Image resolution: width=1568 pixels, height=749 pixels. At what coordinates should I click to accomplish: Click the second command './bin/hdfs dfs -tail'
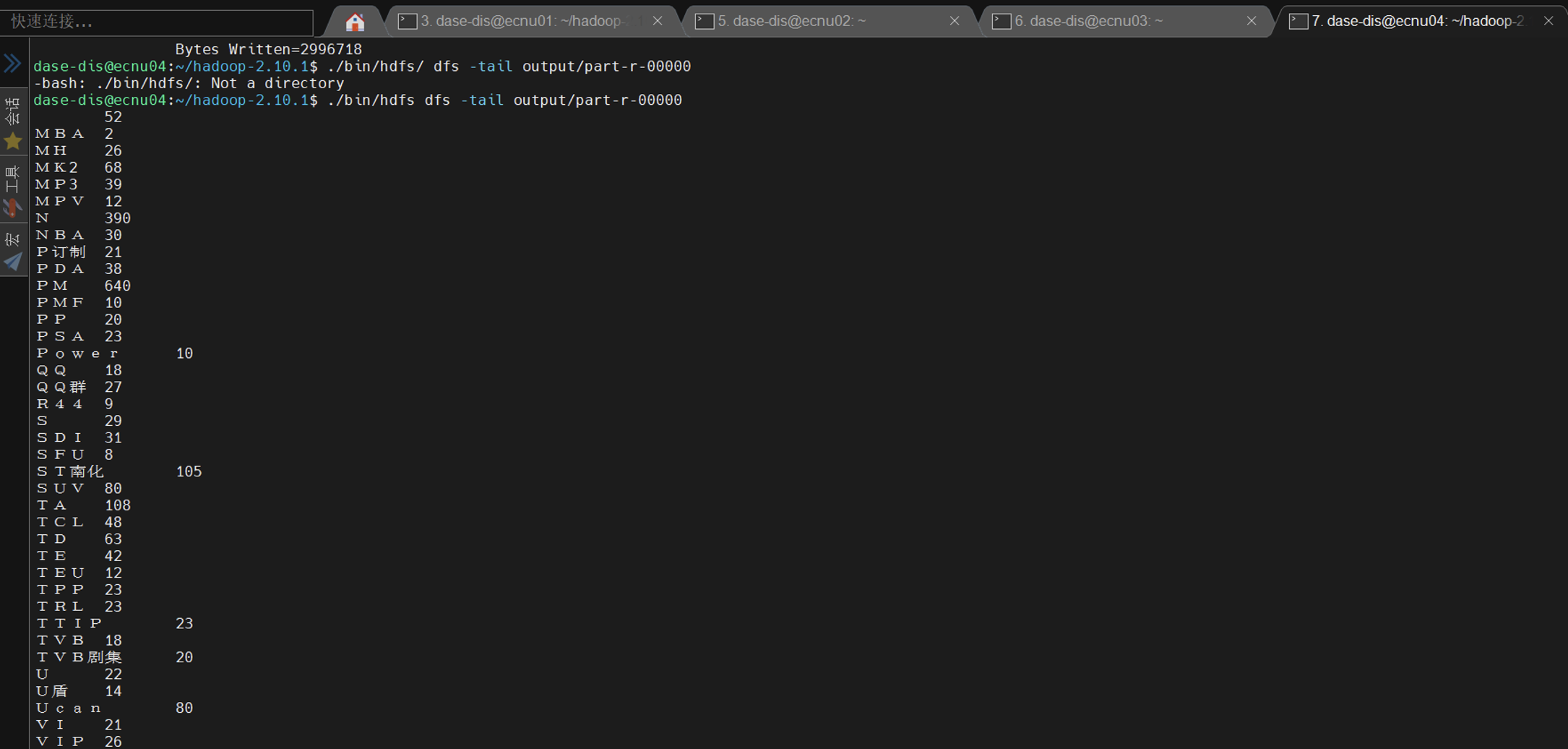(x=358, y=100)
